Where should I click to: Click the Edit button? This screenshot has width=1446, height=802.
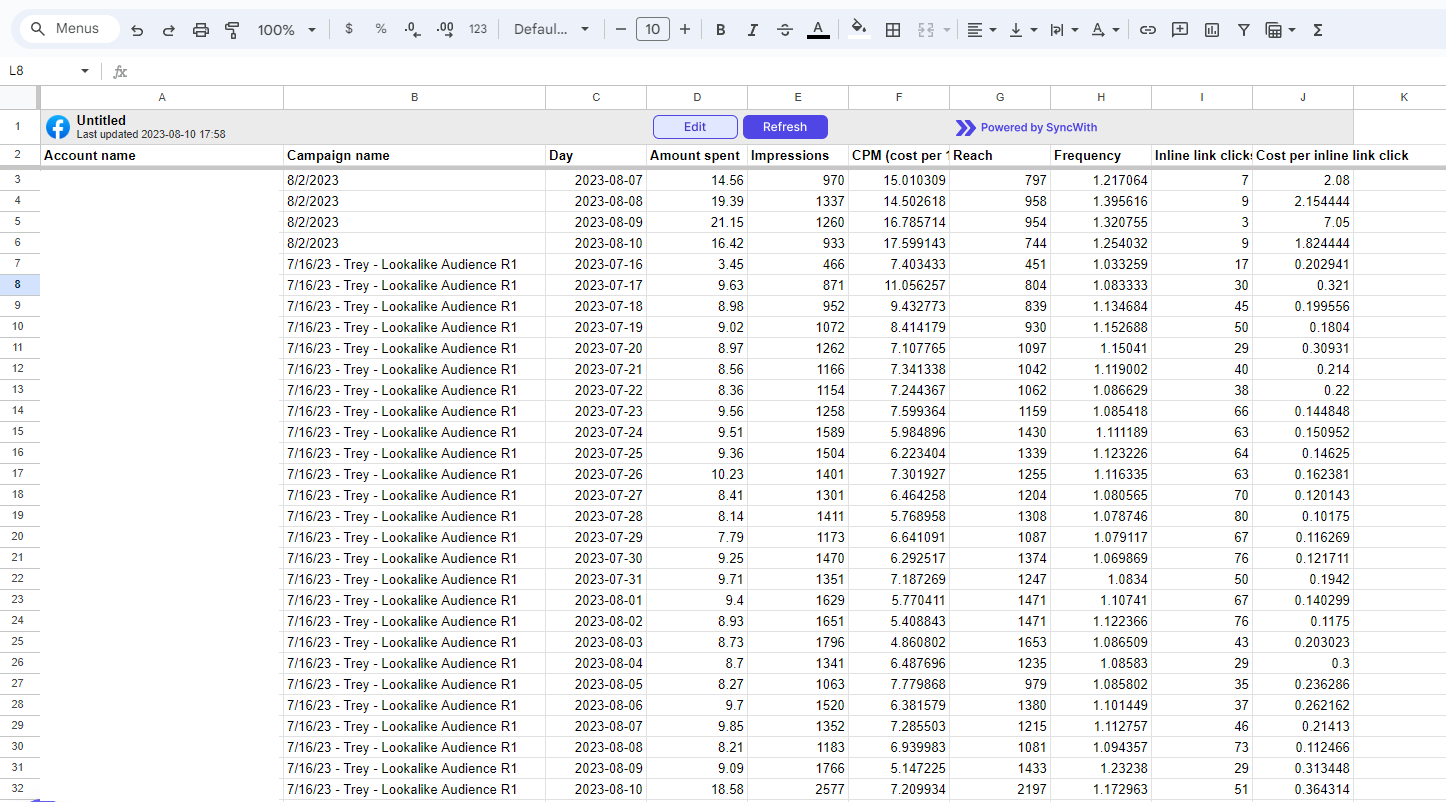point(695,127)
